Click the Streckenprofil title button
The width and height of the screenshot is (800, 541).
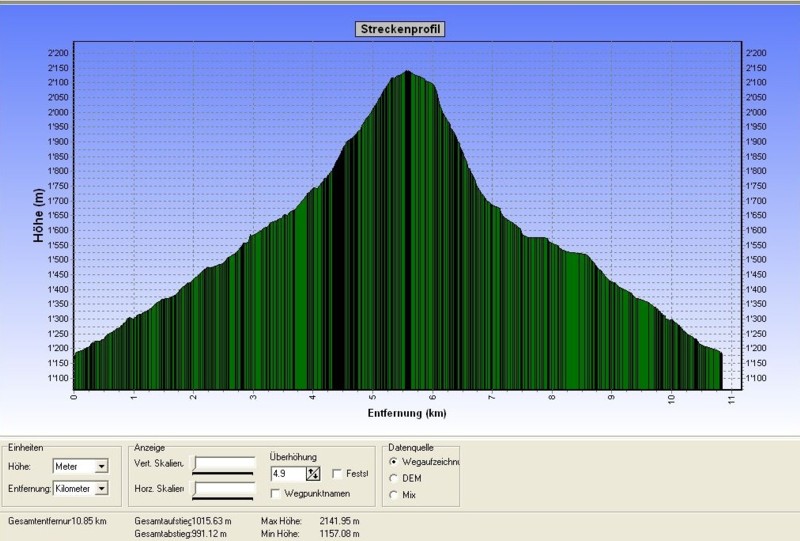[x=399, y=29]
